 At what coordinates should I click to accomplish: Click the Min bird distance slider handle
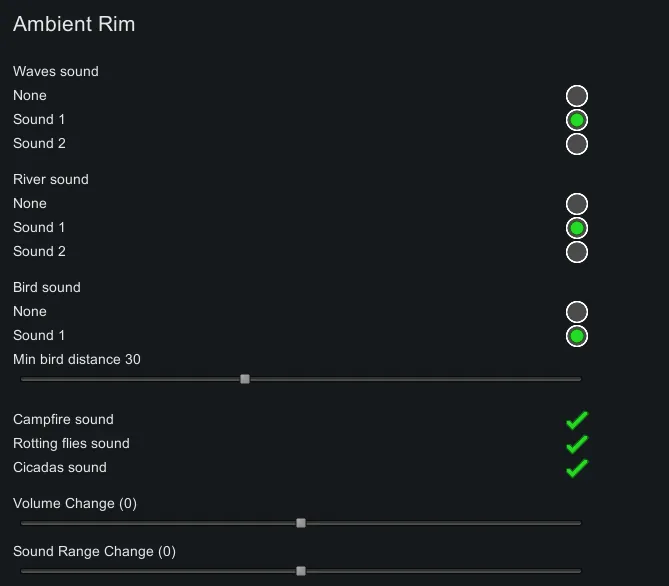(x=245, y=379)
